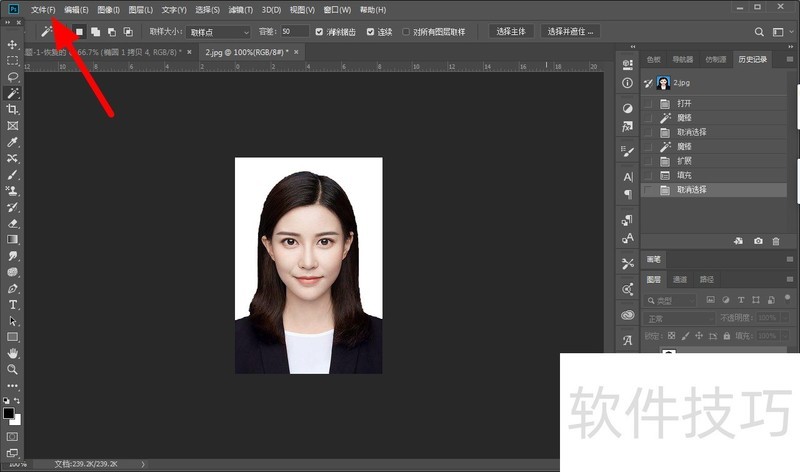
Task: Pick the Crop tool
Action: point(13,109)
